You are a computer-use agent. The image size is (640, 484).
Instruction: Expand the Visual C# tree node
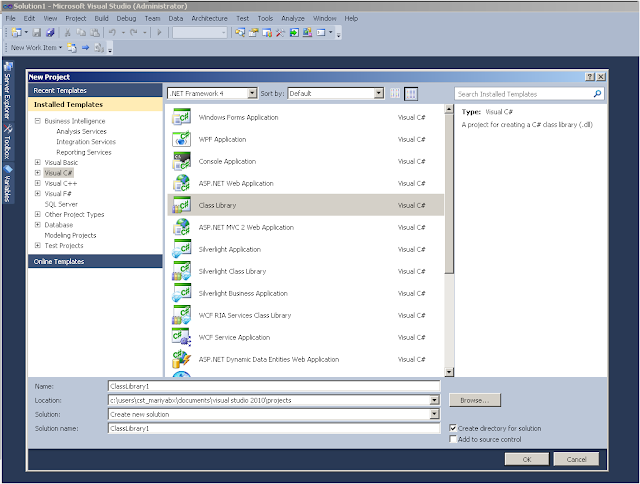coord(38,173)
